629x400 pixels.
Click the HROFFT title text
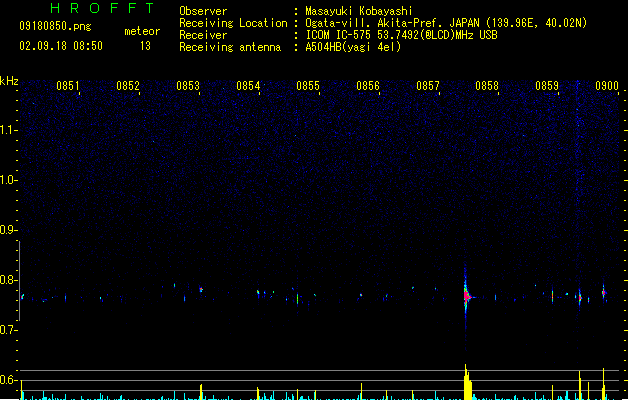point(102,8)
